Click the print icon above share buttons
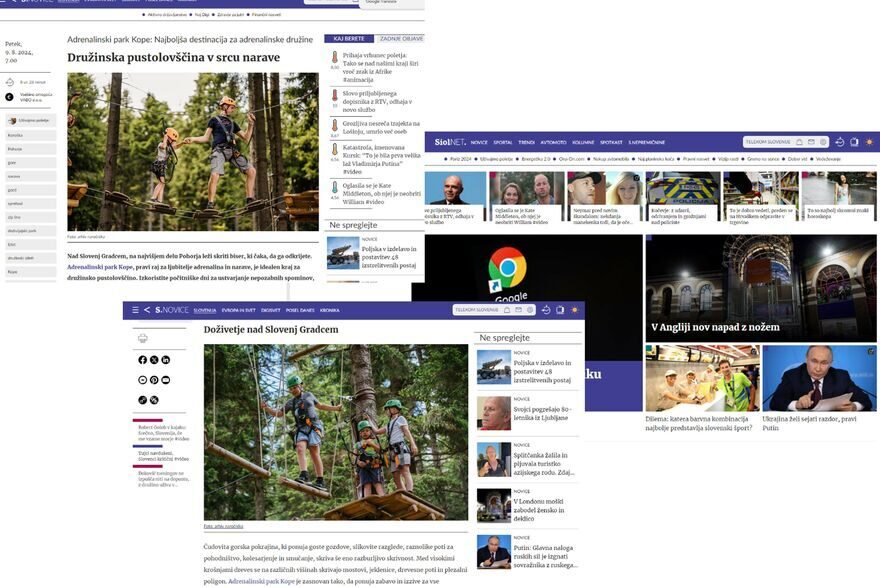The height and width of the screenshot is (587, 880). pyautogui.click(x=143, y=338)
